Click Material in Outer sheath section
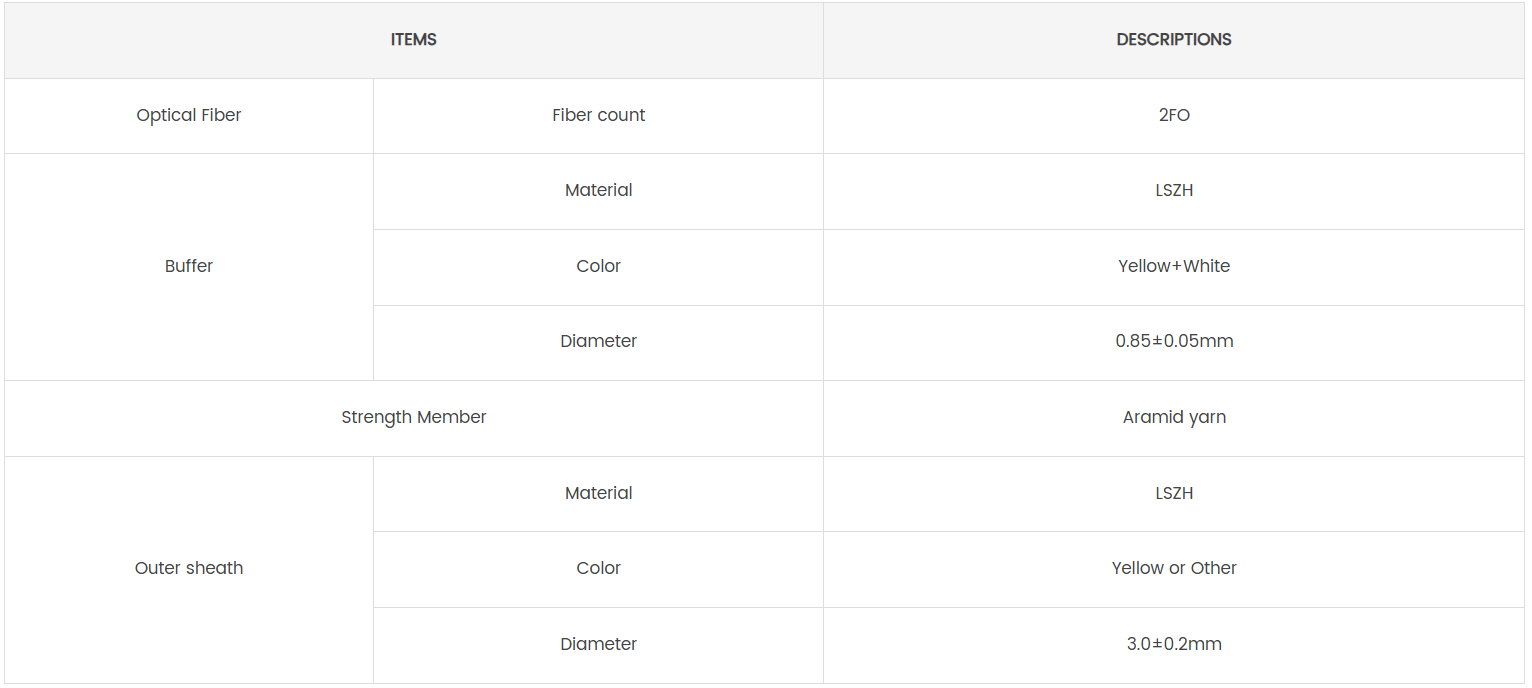The width and height of the screenshot is (1532, 688). click(598, 493)
